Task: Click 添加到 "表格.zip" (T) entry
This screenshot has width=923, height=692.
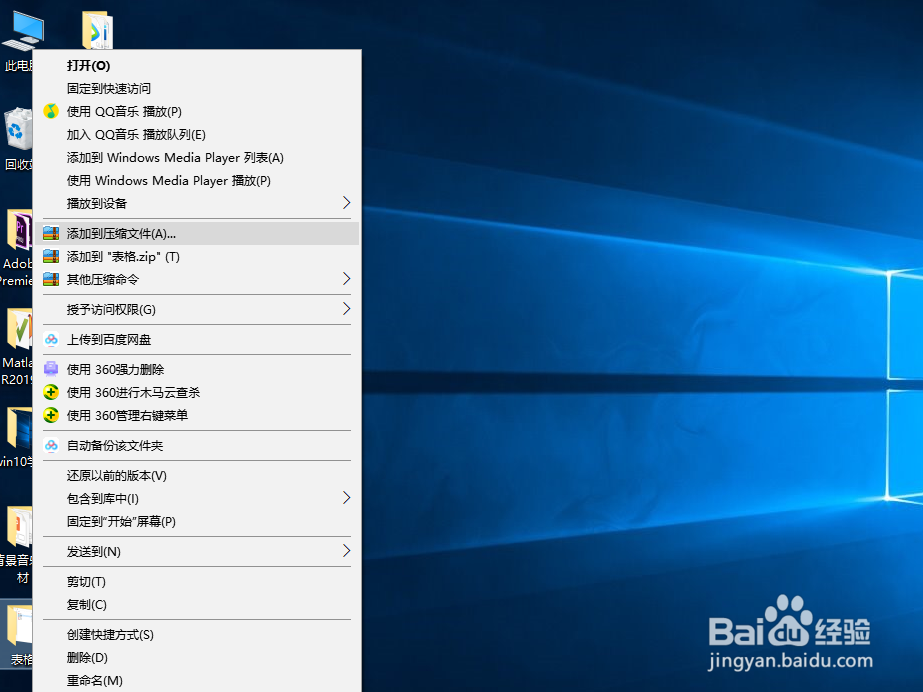Action: pos(197,257)
